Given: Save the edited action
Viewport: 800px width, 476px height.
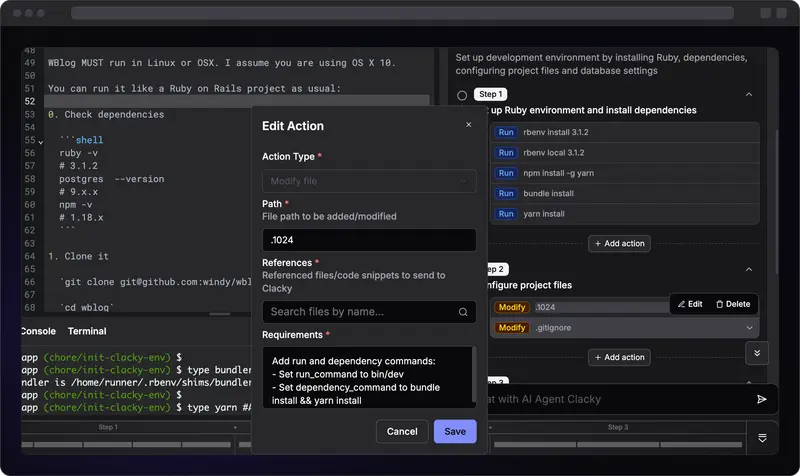Looking at the screenshot, I should pyautogui.click(x=455, y=431).
